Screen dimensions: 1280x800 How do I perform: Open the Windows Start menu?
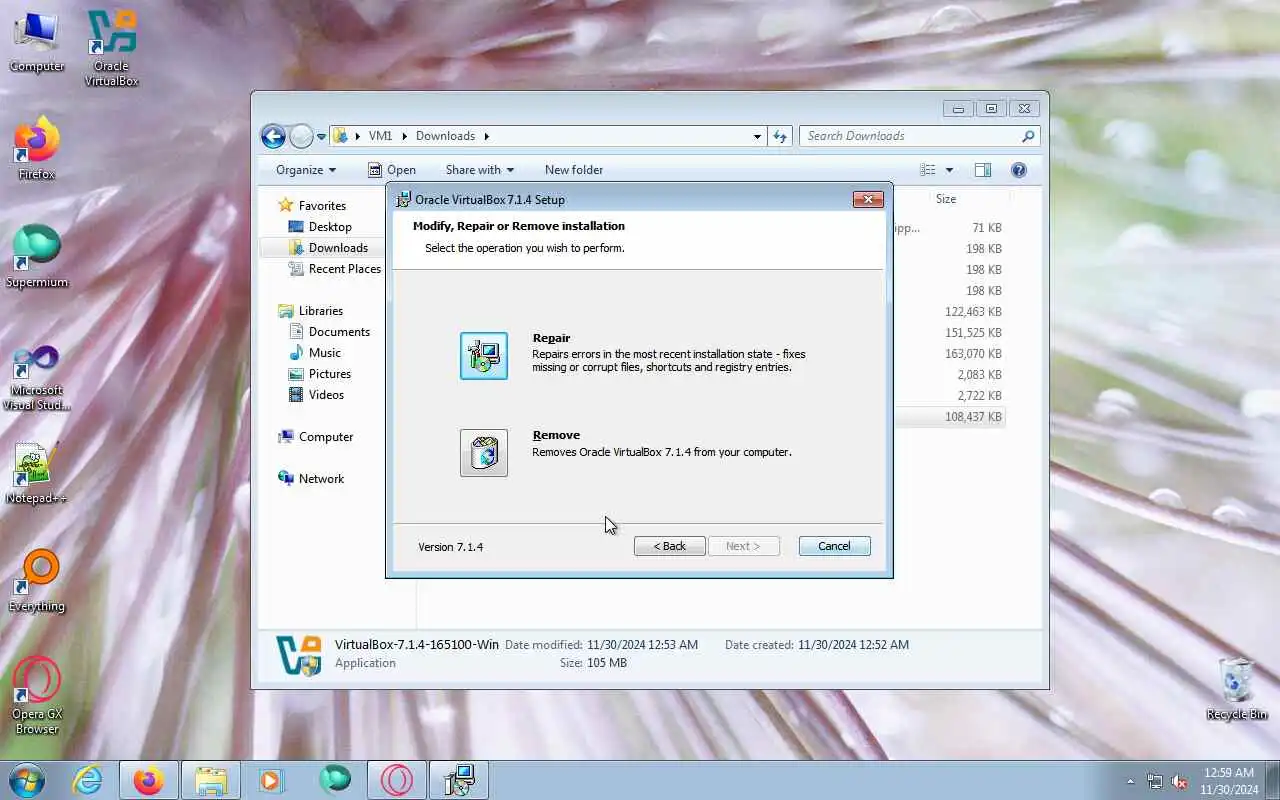point(27,780)
